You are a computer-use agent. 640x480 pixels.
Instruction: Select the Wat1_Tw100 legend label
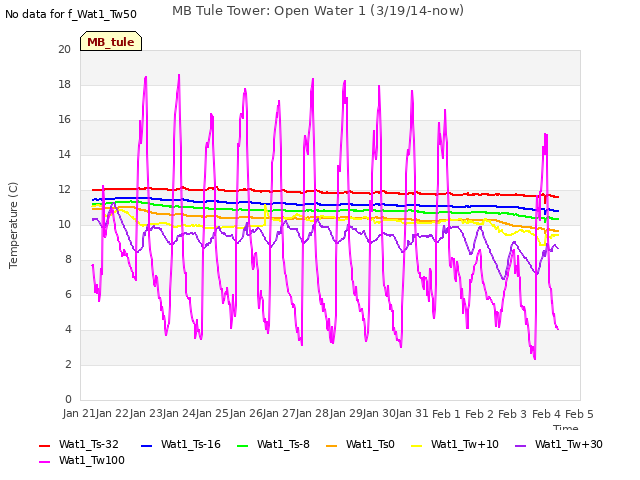point(92,460)
